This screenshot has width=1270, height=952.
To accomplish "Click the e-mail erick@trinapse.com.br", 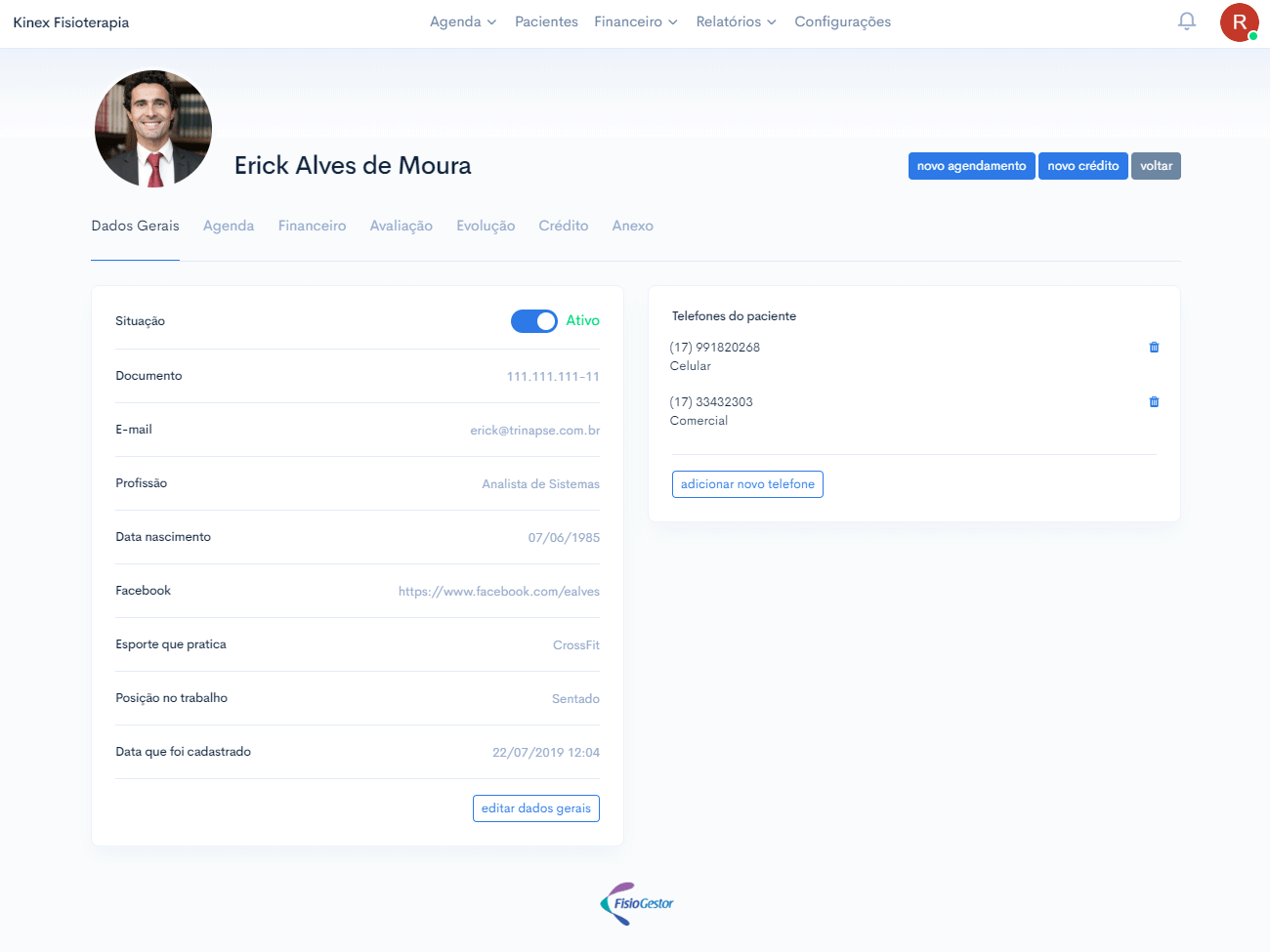I will tap(535, 431).
